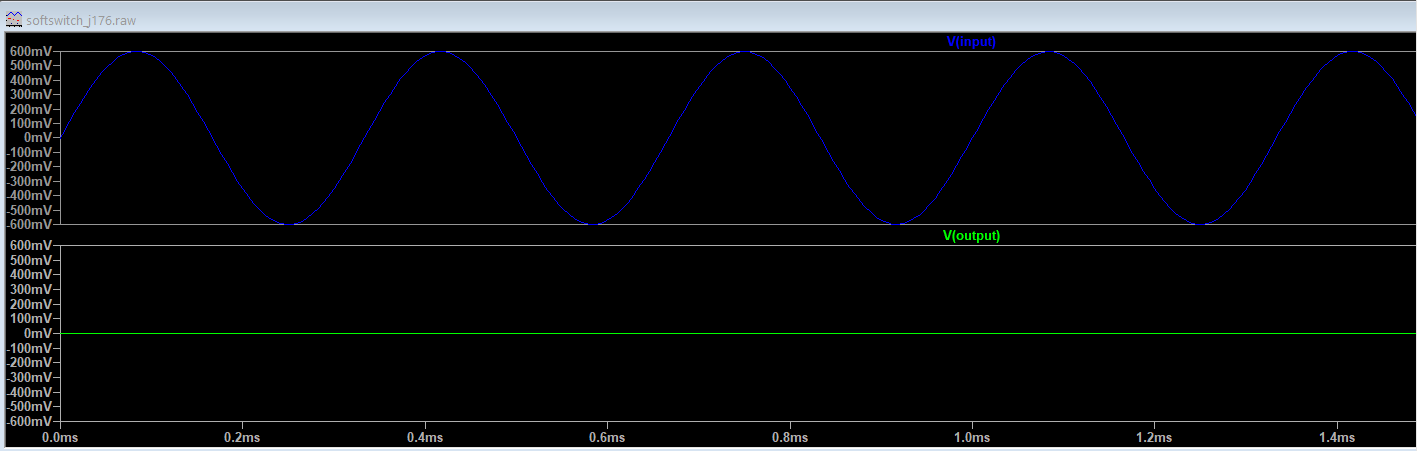
Task: Click the 0.0ms label on the time axis
Action: pyautogui.click(x=60, y=438)
